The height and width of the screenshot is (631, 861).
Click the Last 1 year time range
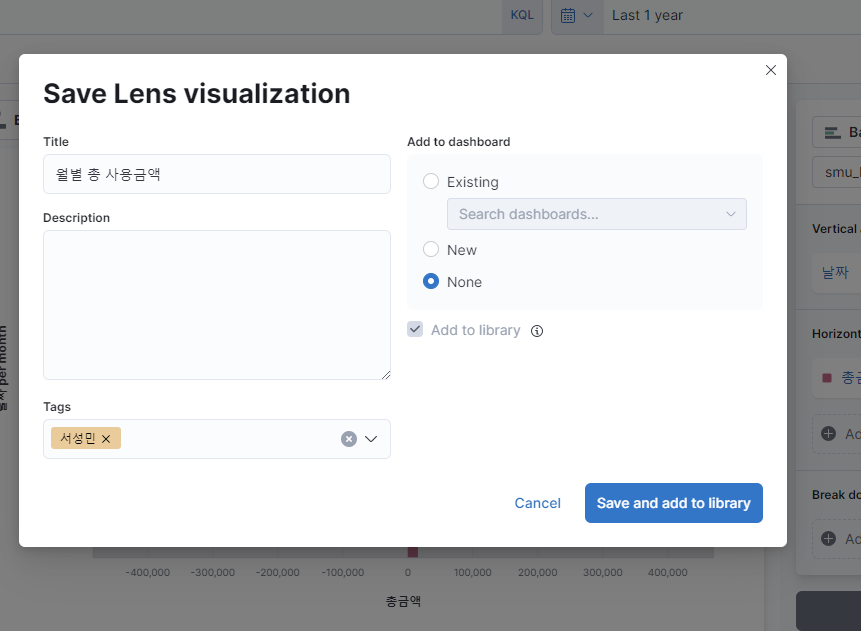(x=647, y=15)
